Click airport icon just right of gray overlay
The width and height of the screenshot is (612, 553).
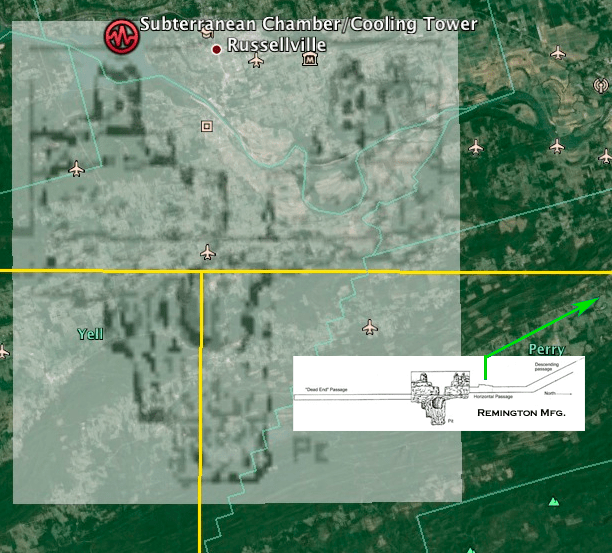click(x=474, y=147)
